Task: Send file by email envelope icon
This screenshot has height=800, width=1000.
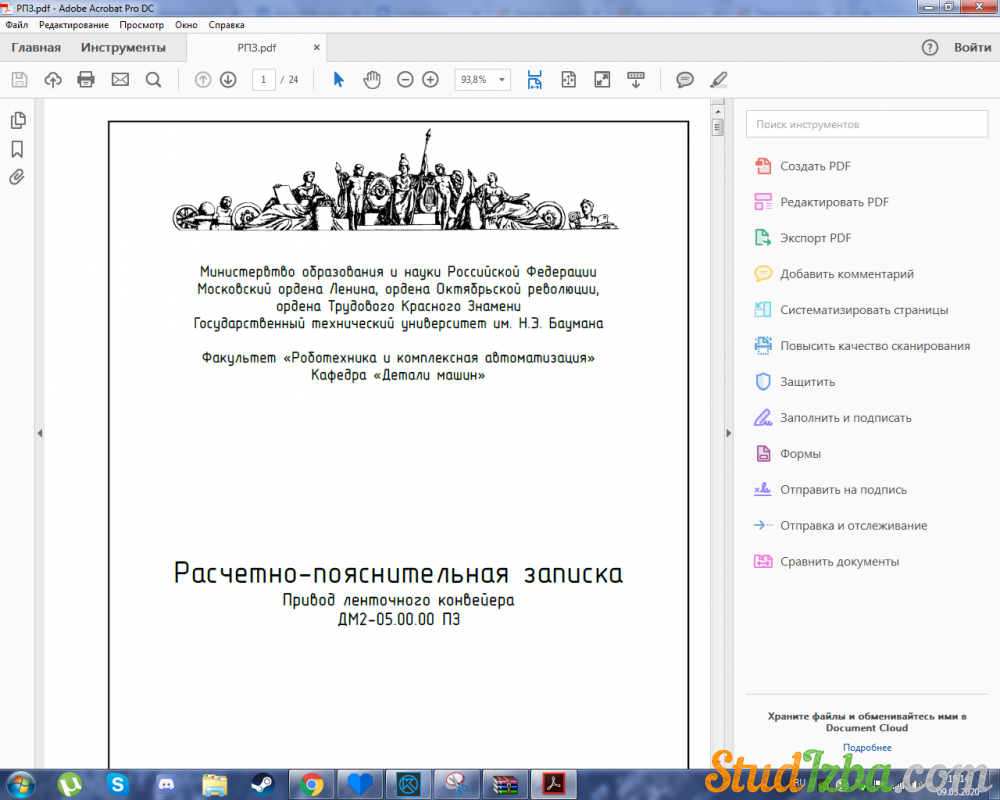Action: (x=120, y=80)
